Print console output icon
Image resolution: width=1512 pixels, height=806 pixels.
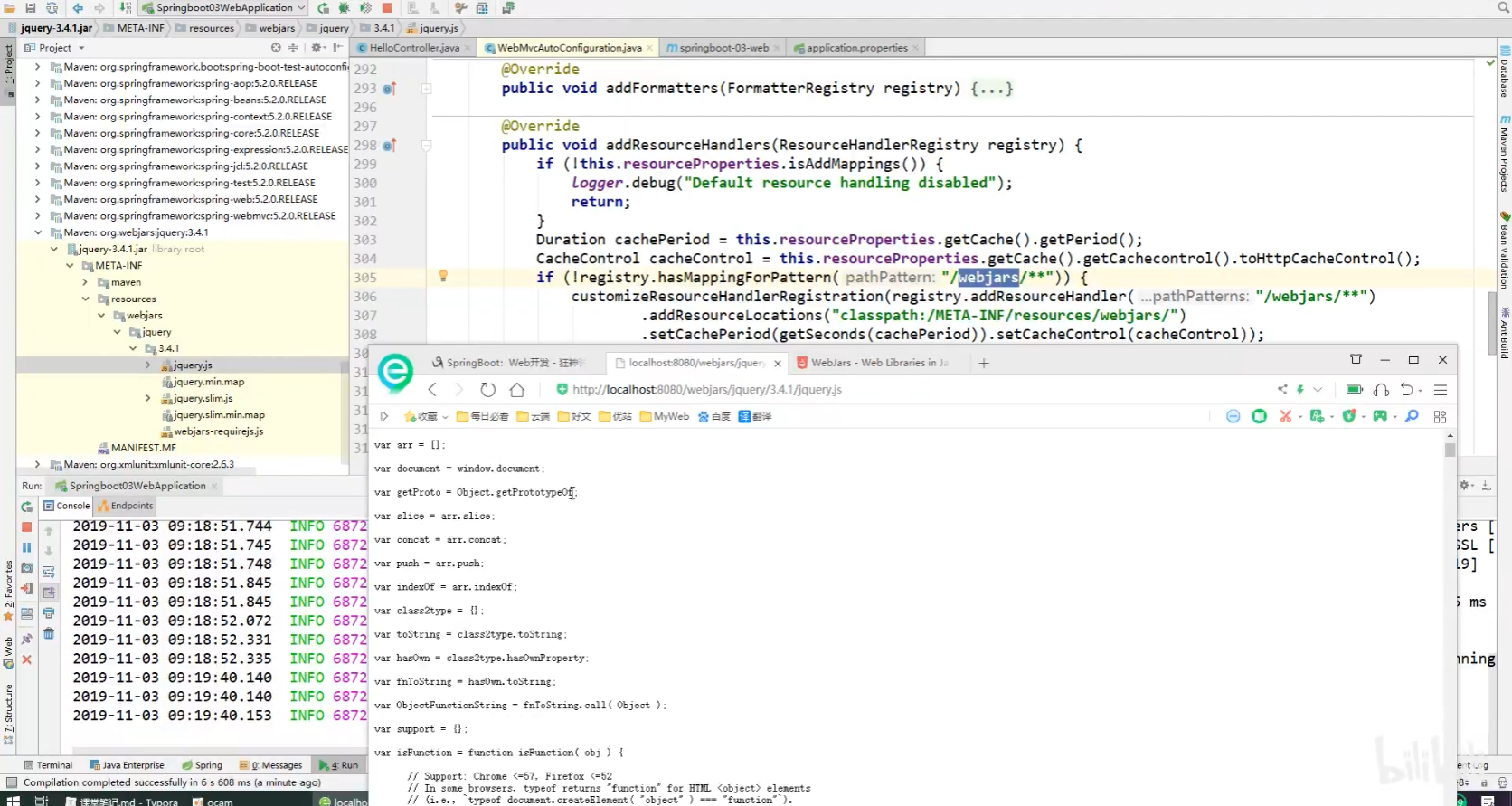[49, 613]
